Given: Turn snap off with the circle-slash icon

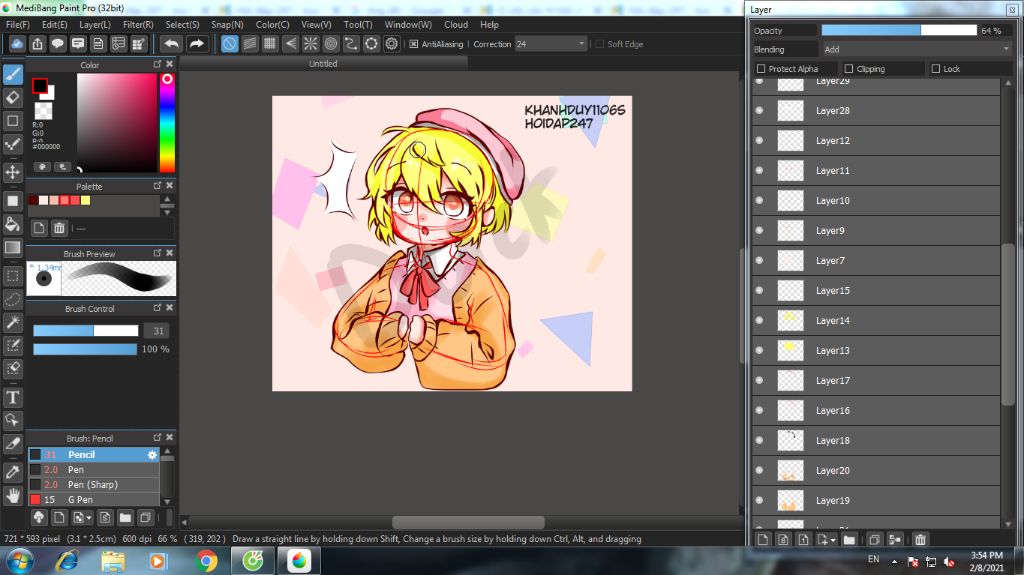Looking at the screenshot, I should [229, 44].
